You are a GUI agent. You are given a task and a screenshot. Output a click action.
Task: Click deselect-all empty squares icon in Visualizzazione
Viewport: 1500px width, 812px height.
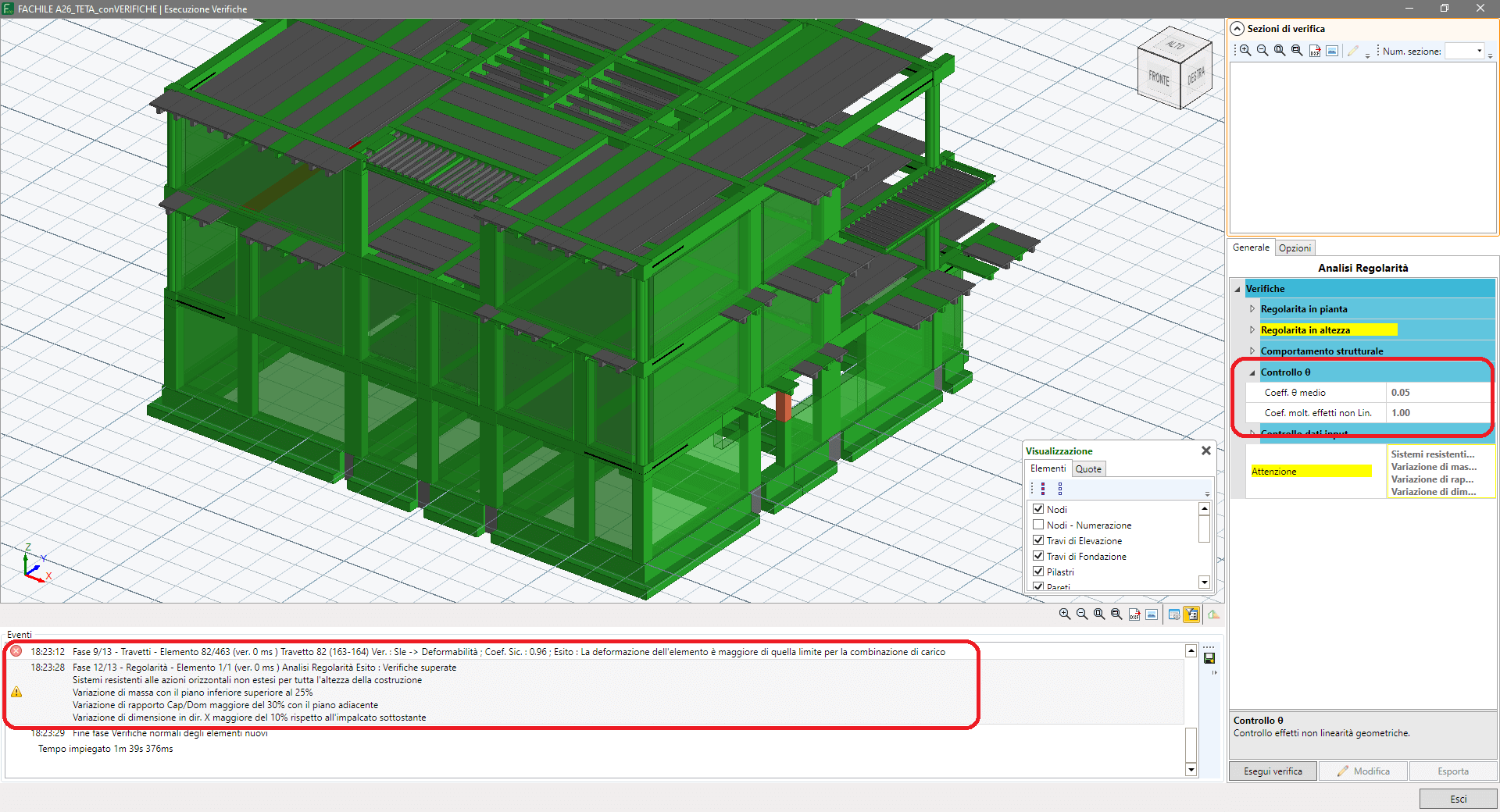click(x=1060, y=489)
